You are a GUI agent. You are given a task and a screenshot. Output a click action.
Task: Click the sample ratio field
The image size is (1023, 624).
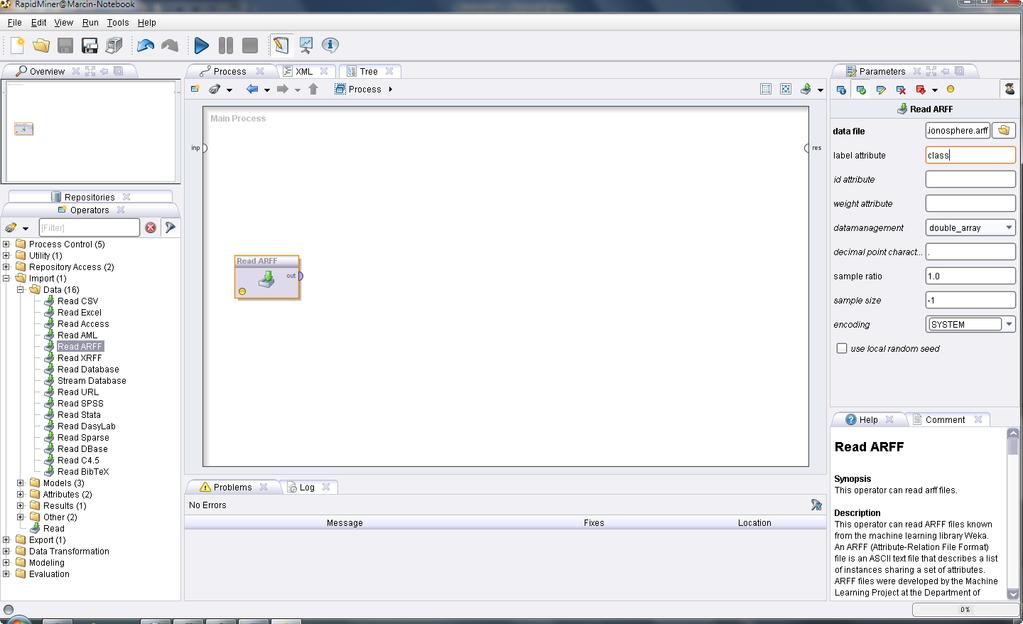(x=970, y=276)
